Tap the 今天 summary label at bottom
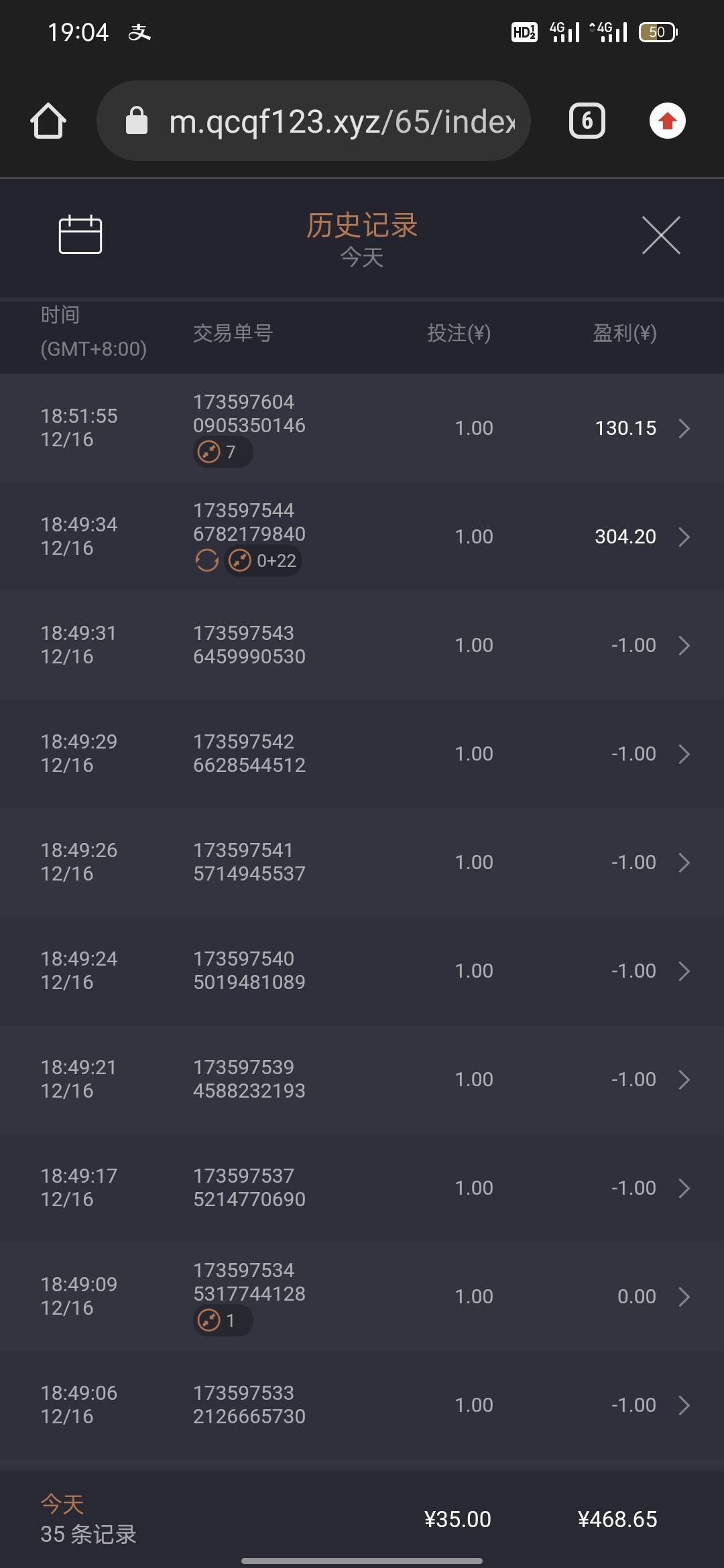Image resolution: width=724 pixels, height=1568 pixels. point(62,1504)
